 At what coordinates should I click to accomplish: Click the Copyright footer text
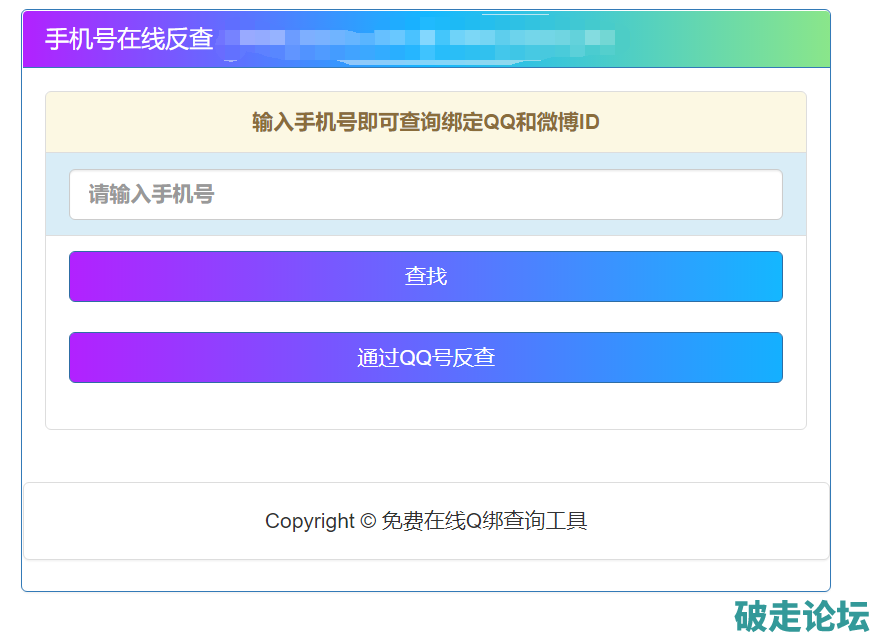[425, 521]
